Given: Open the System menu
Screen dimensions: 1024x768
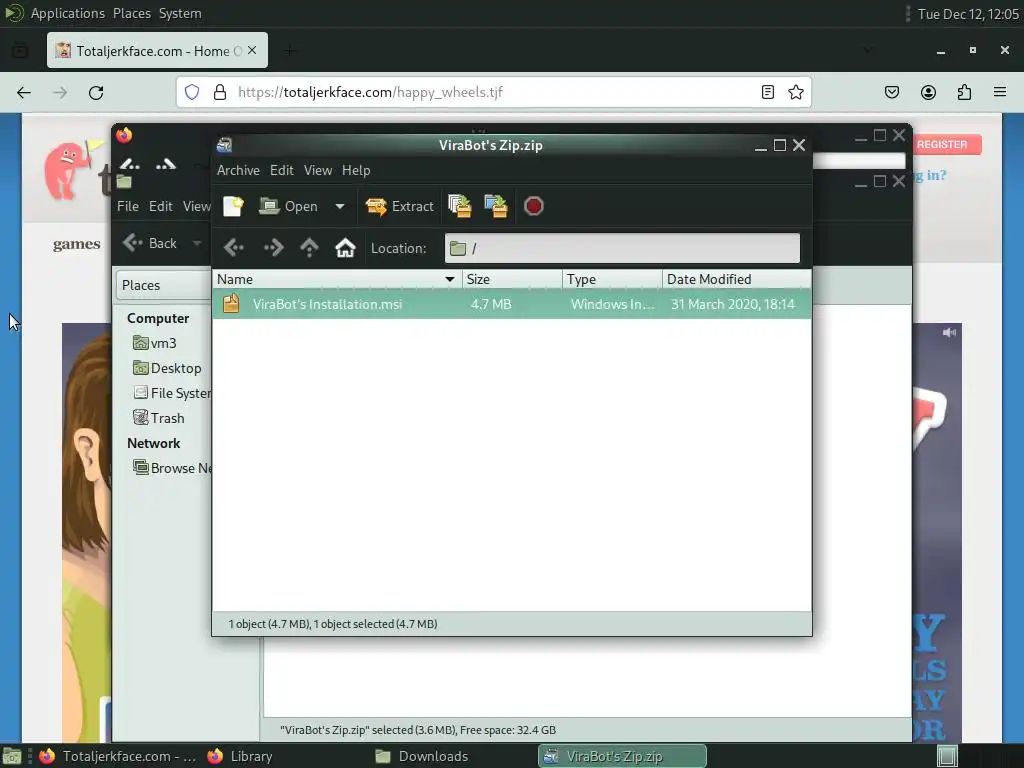Looking at the screenshot, I should (180, 13).
